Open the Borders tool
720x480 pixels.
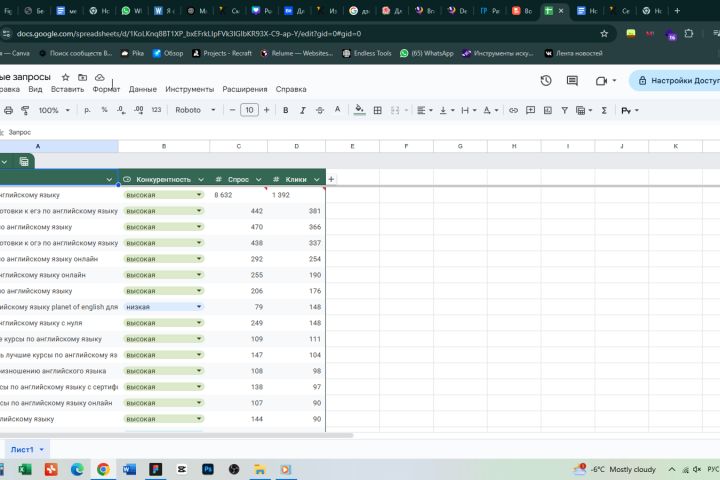pos(377,110)
